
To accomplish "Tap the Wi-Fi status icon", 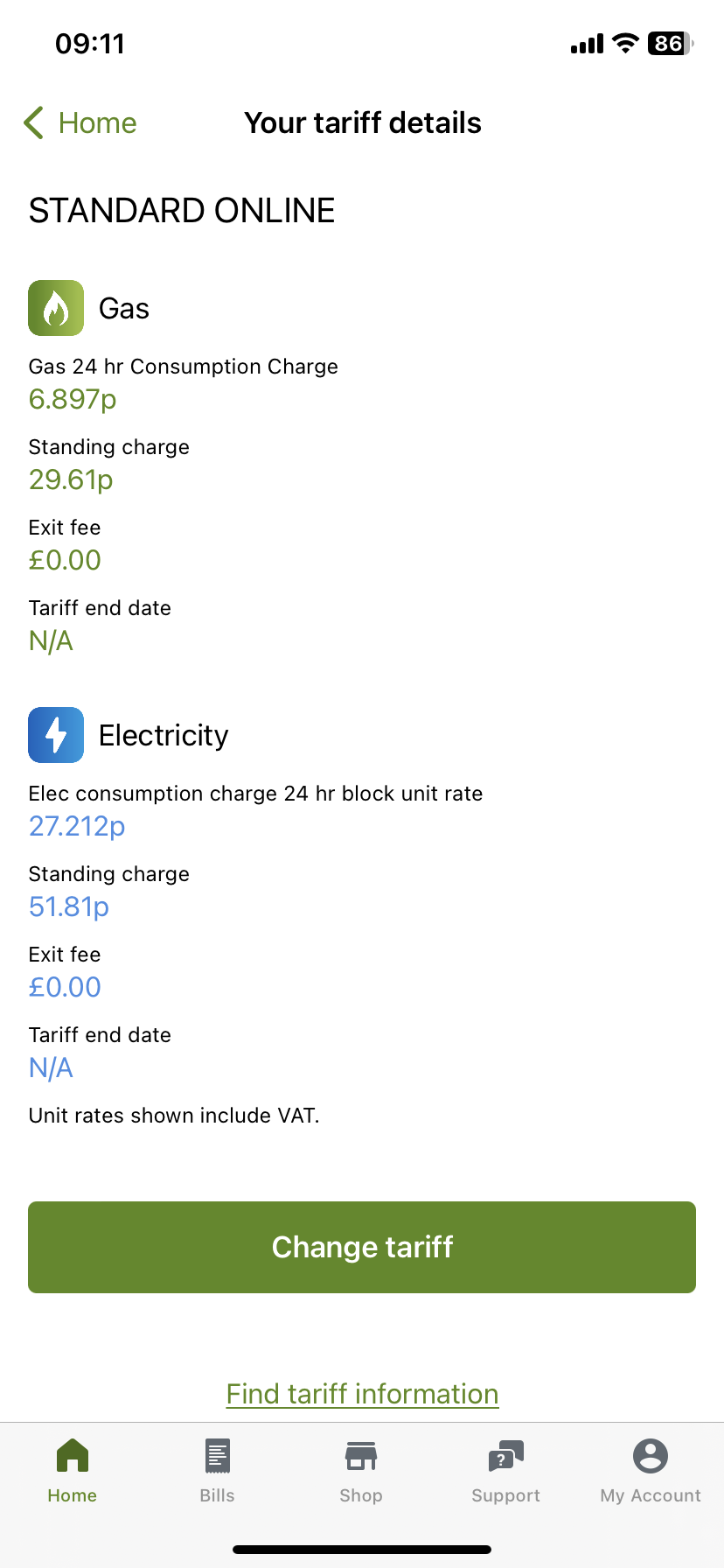I will click(625, 44).
